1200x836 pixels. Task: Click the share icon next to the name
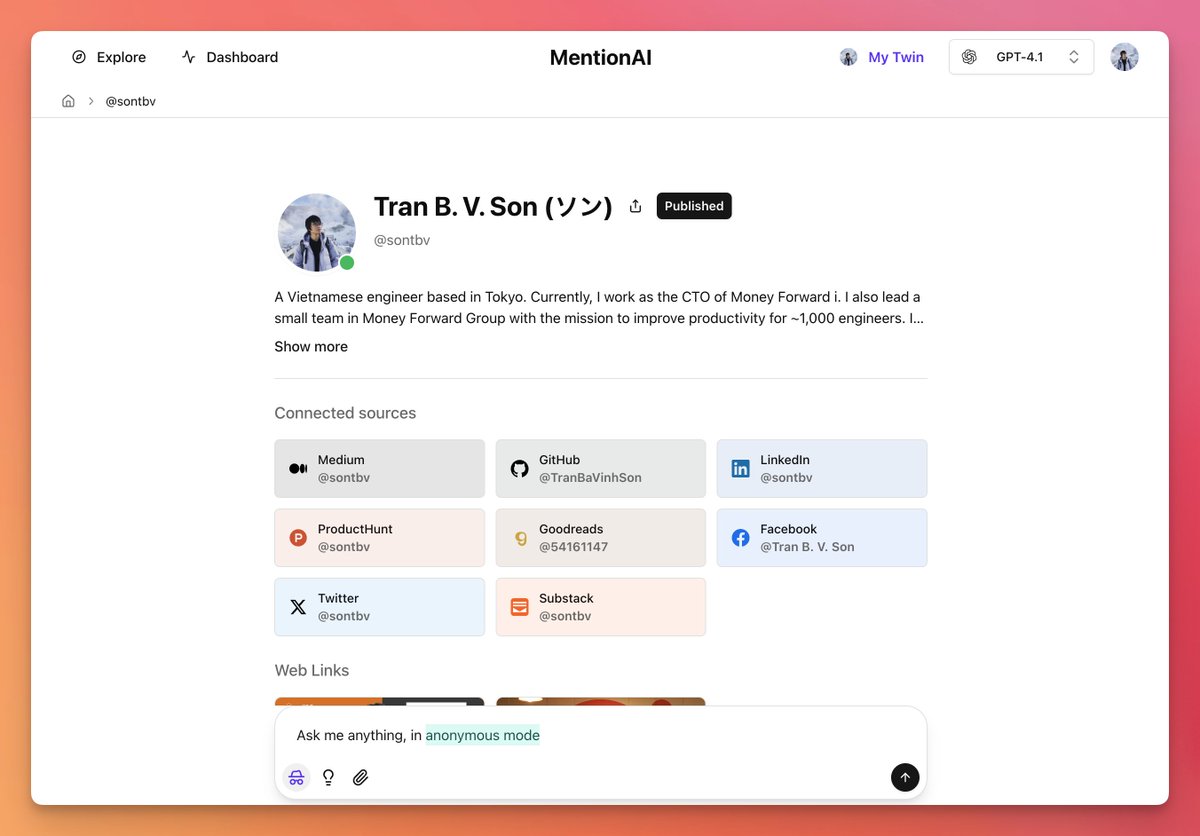pos(635,206)
